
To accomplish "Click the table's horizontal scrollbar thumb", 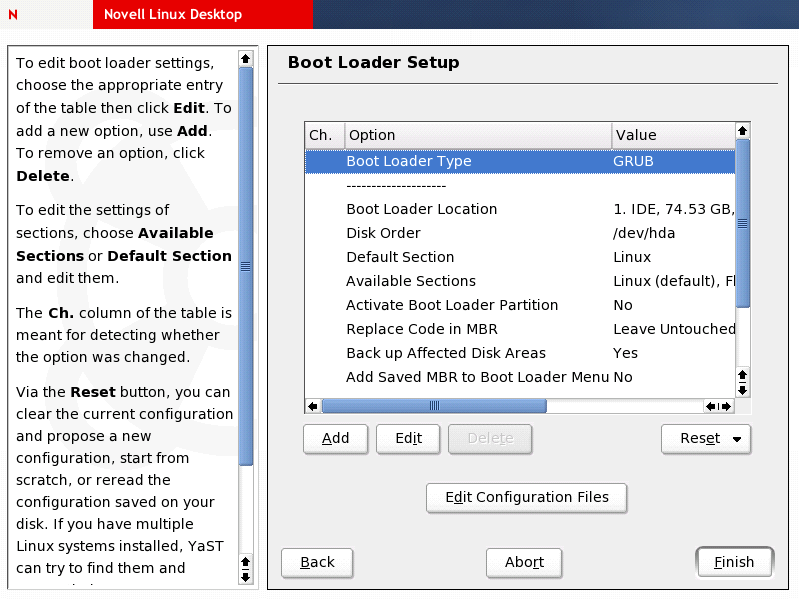I will coord(434,406).
